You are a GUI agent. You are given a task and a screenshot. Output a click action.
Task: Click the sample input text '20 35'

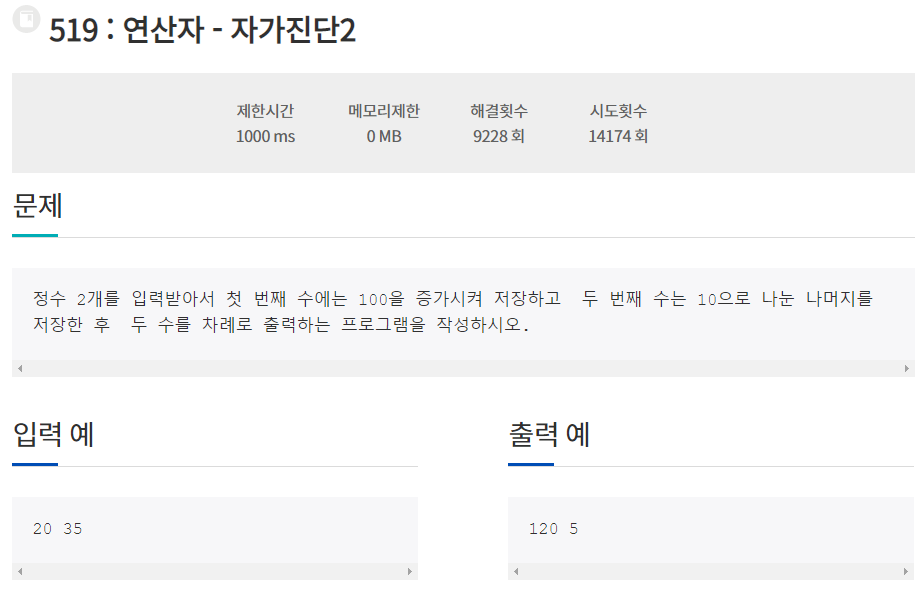pos(58,528)
